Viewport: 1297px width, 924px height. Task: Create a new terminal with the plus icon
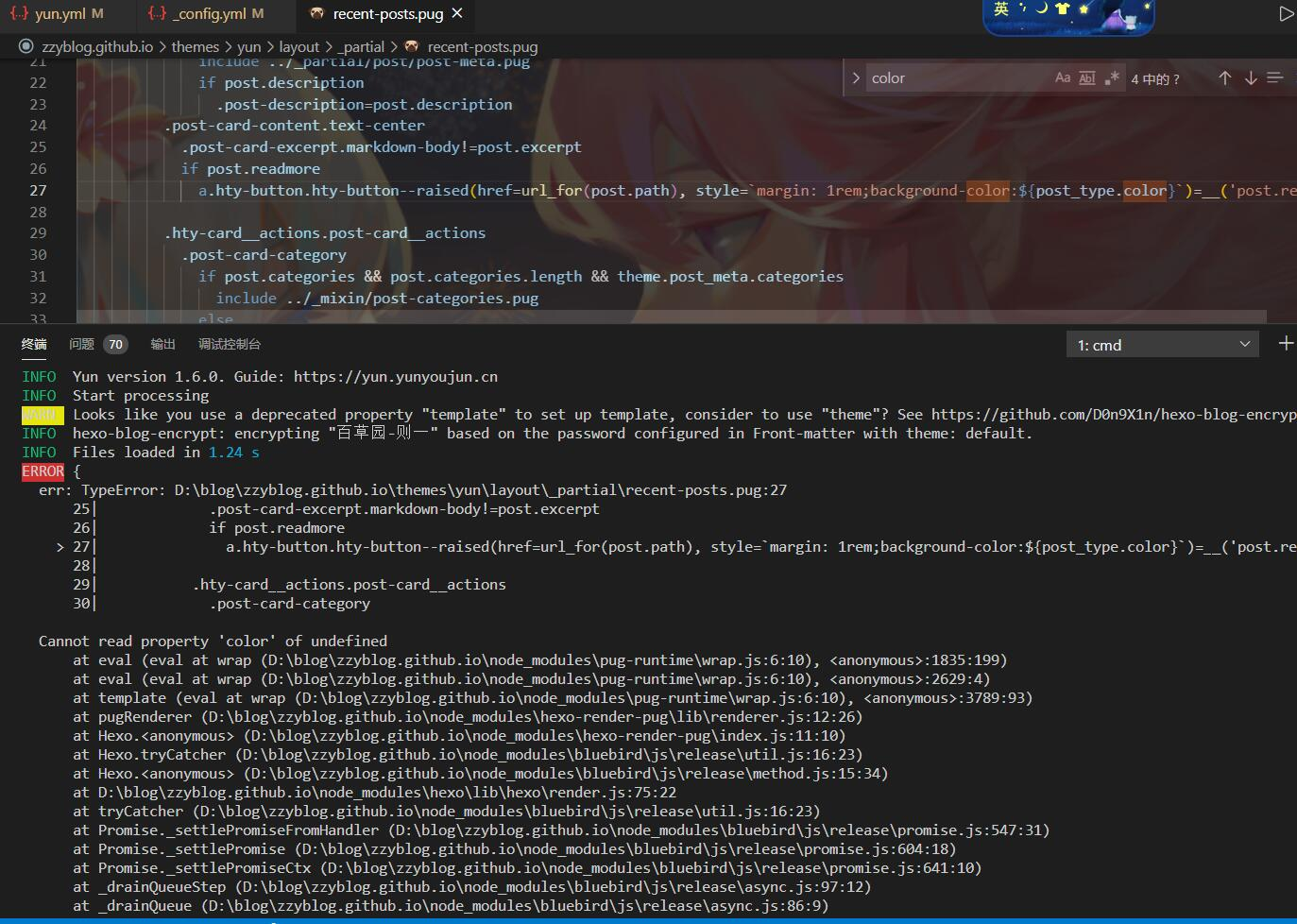click(x=1286, y=344)
